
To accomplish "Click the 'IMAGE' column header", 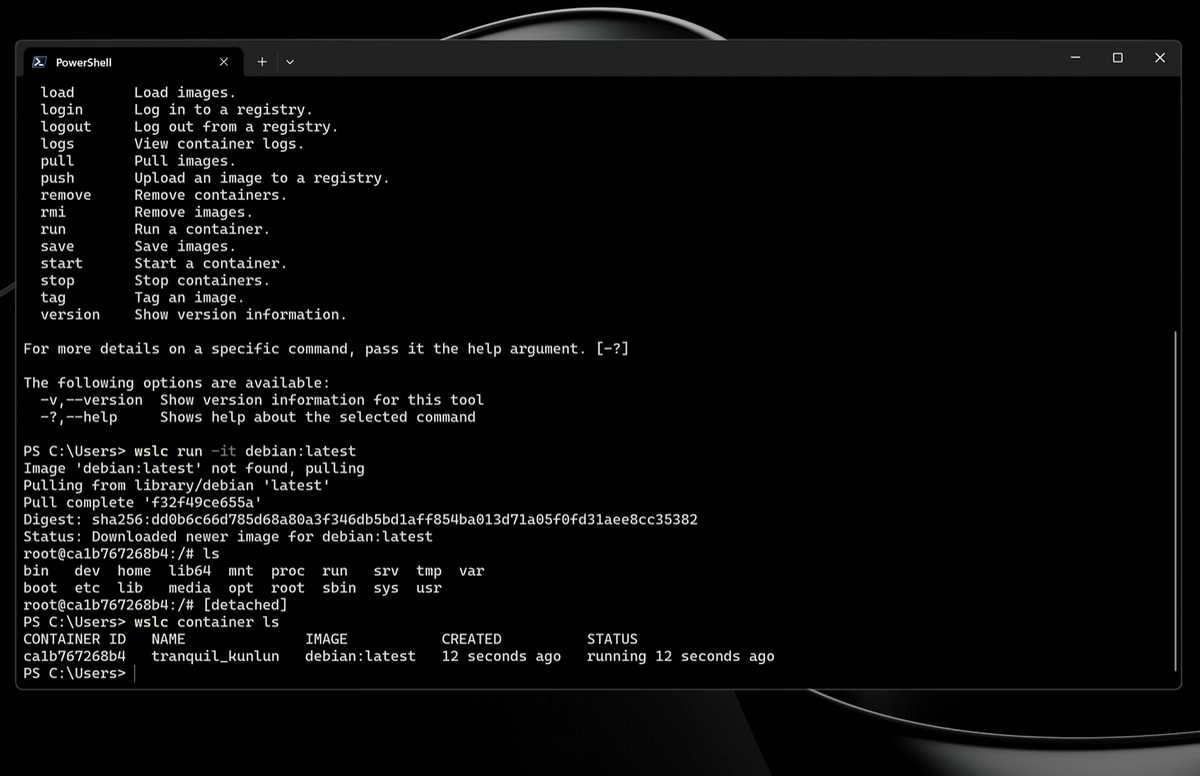I will (x=326, y=639).
